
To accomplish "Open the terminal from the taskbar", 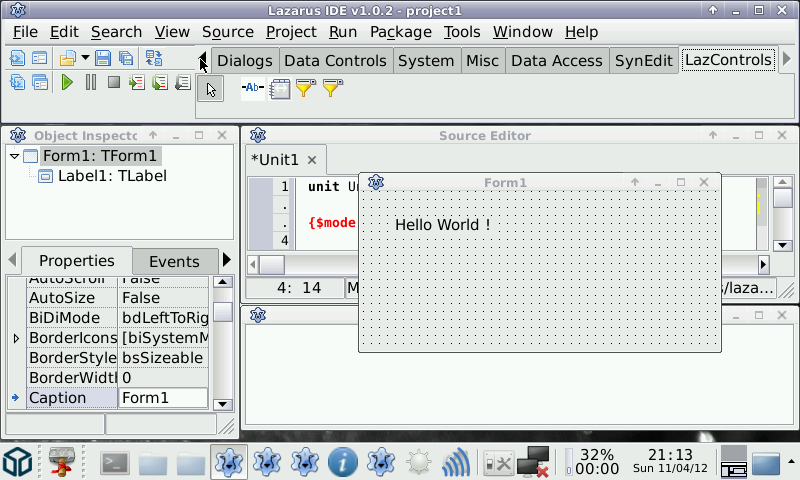I will 114,463.
